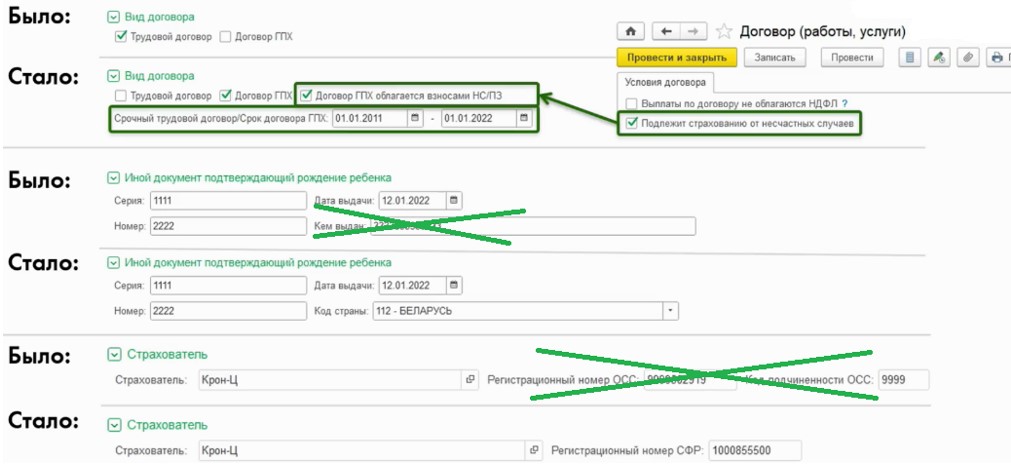Tick the unchecked Трудовой договор box under Стало

point(120,96)
